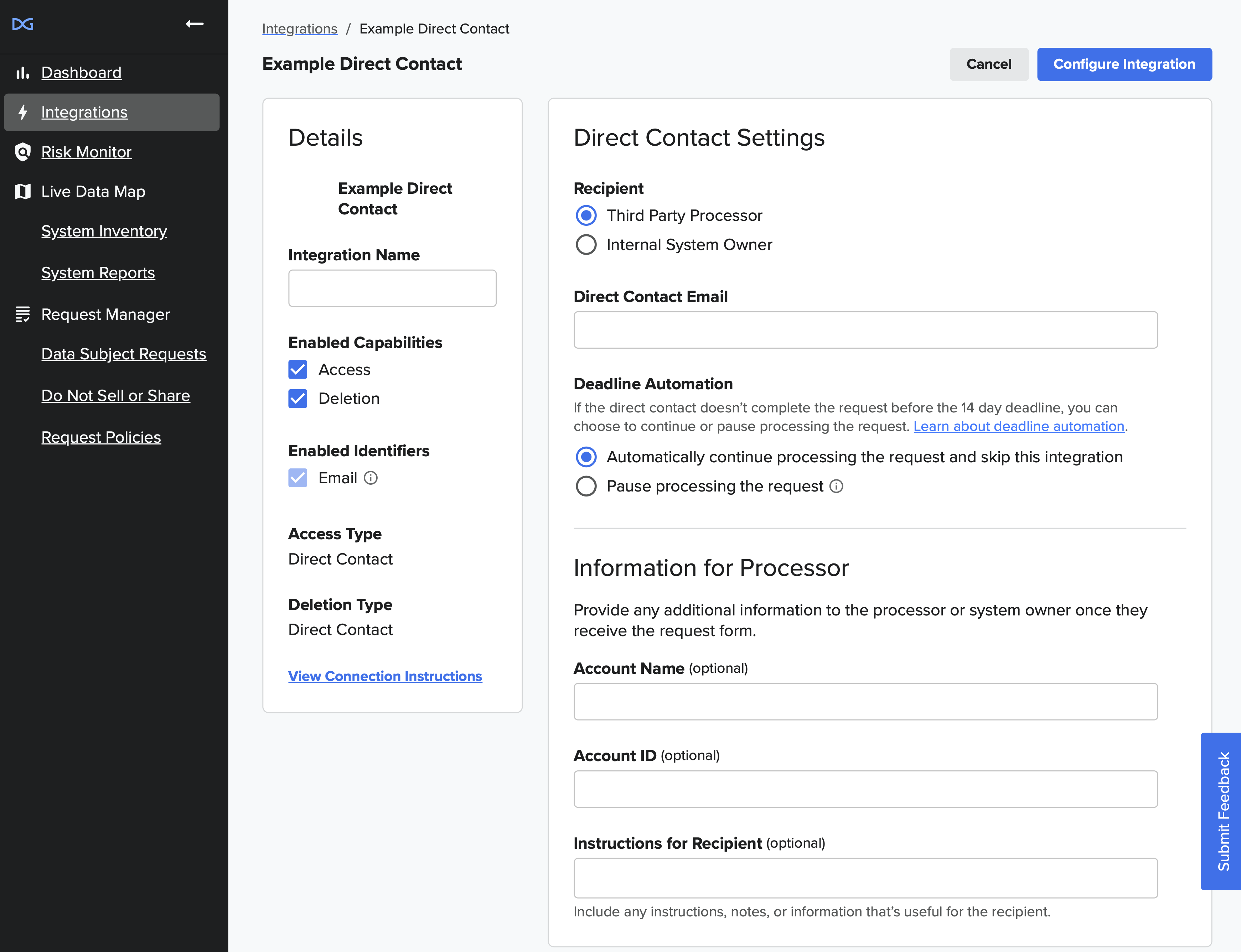Click the Live Data Map icon
Image resolution: width=1241 pixels, height=952 pixels.
click(22, 192)
